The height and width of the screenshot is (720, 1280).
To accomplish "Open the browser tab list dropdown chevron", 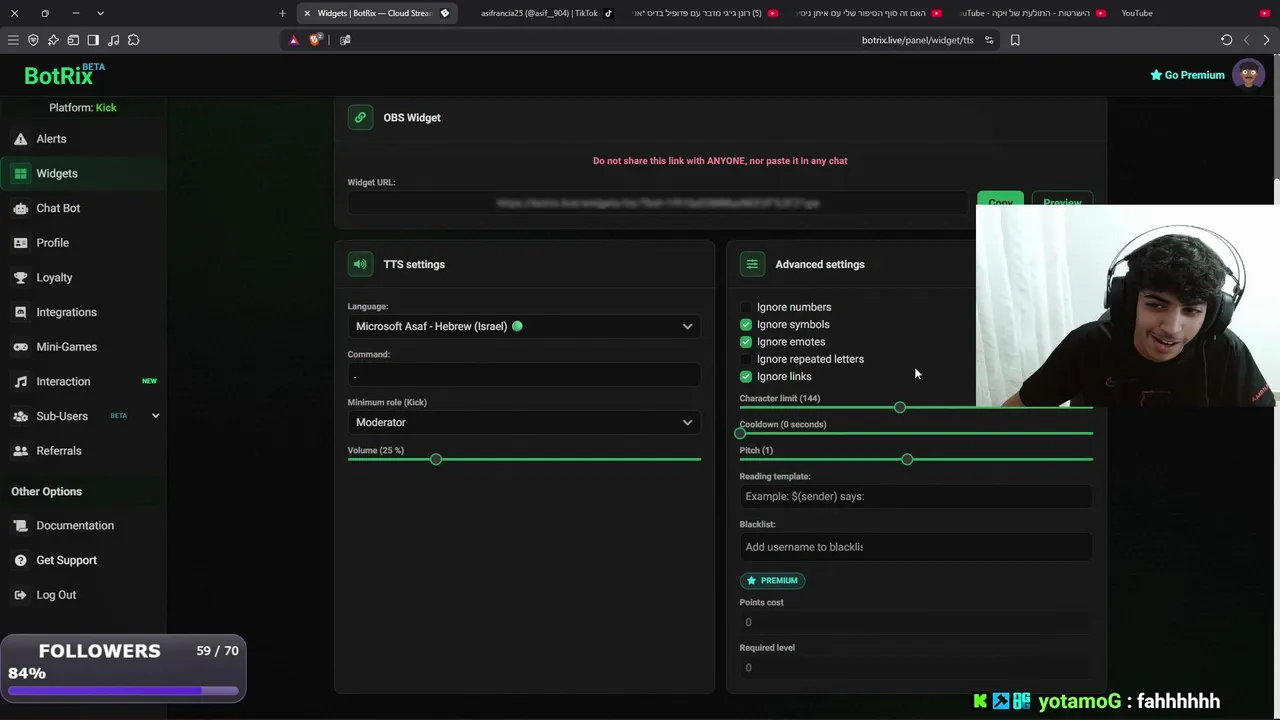I will (x=100, y=13).
